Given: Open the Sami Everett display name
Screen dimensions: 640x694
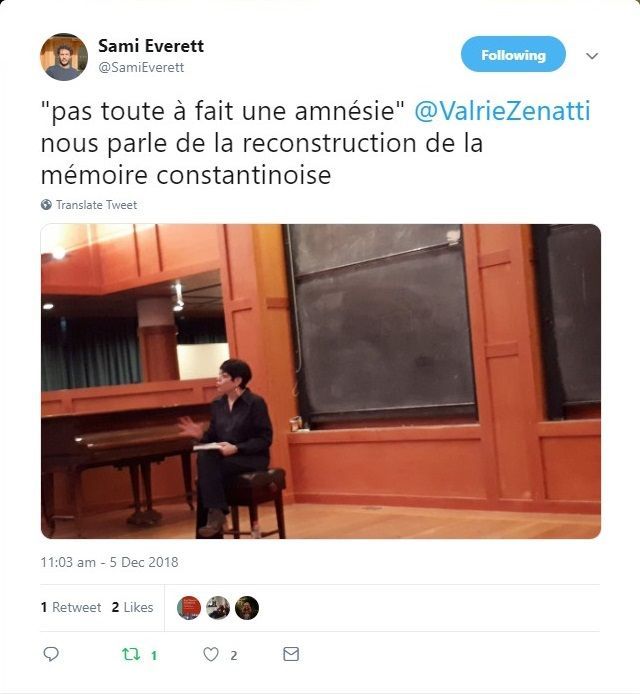Looking at the screenshot, I should click(x=151, y=46).
